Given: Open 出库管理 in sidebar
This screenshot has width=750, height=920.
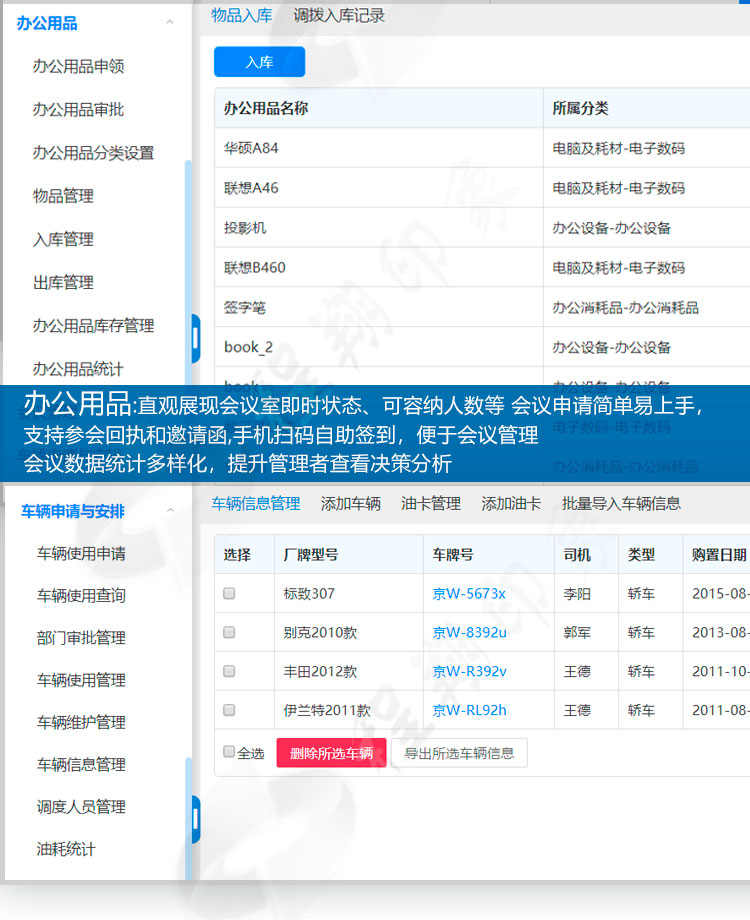Looking at the screenshot, I should click(63, 283).
